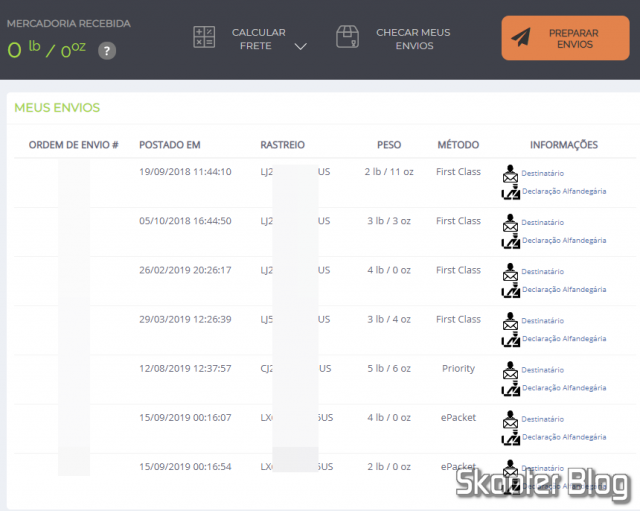Click recipient envelope icon for 19/09/2018 shipment
This screenshot has height=511, width=640.
[x=510, y=173]
